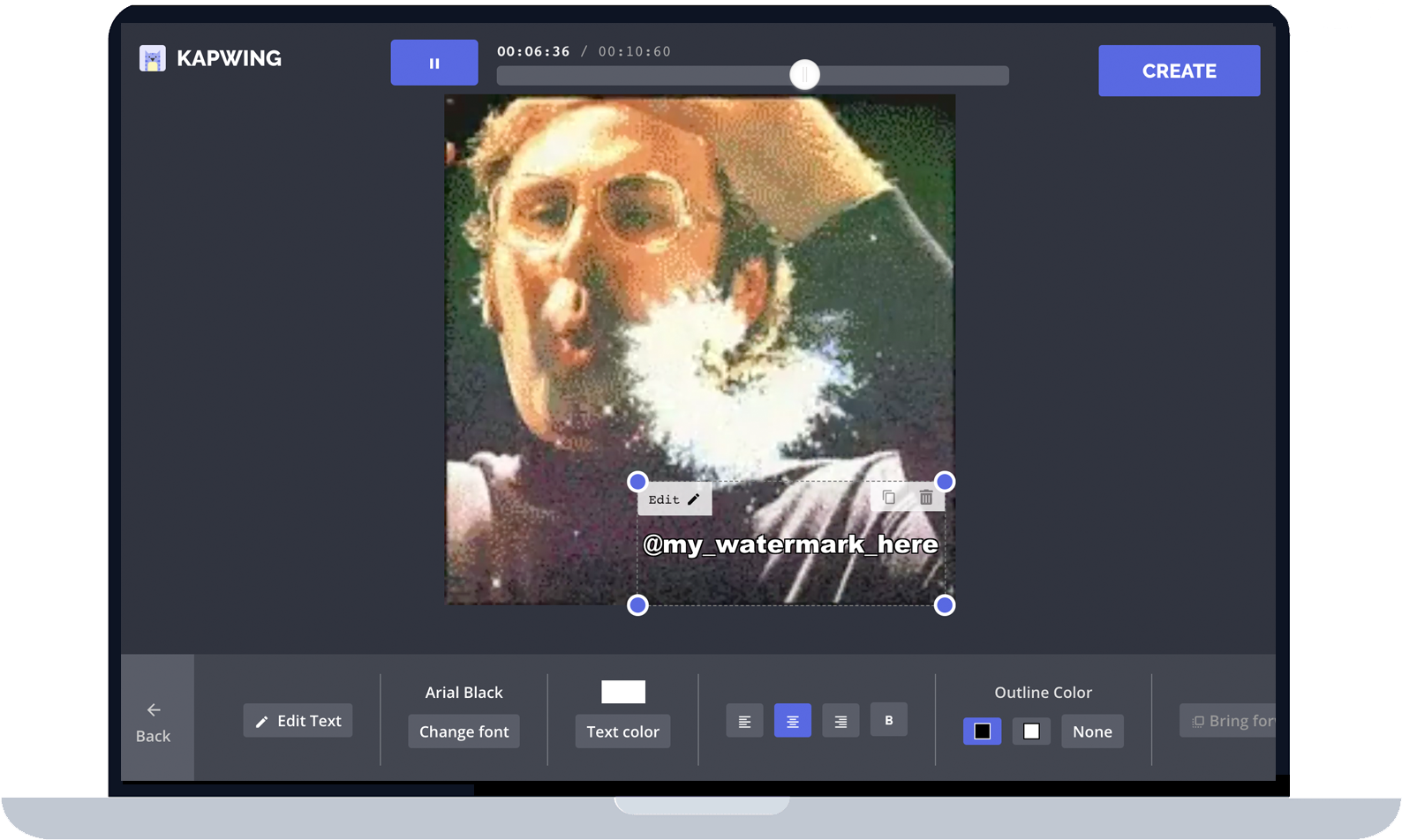Pause the video playback
Image resolution: width=1402 pixels, height=840 pixels.
point(433,63)
